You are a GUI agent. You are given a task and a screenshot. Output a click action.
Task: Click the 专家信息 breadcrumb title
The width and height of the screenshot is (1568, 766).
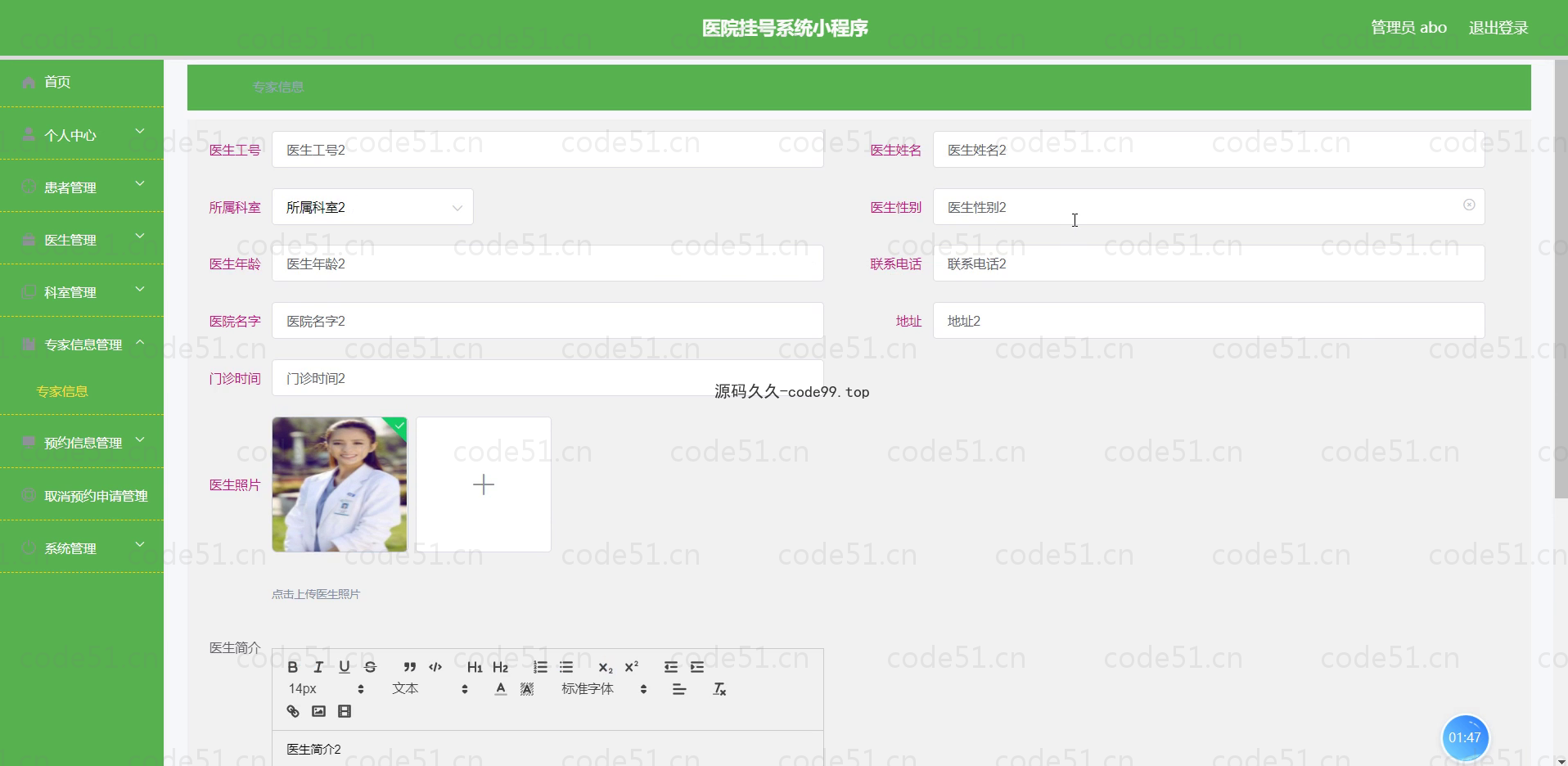(278, 87)
